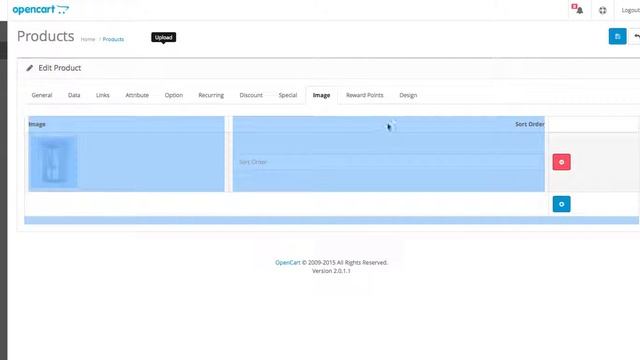This screenshot has width=640, height=360.
Task: Select the Special tab
Action: click(x=288, y=95)
